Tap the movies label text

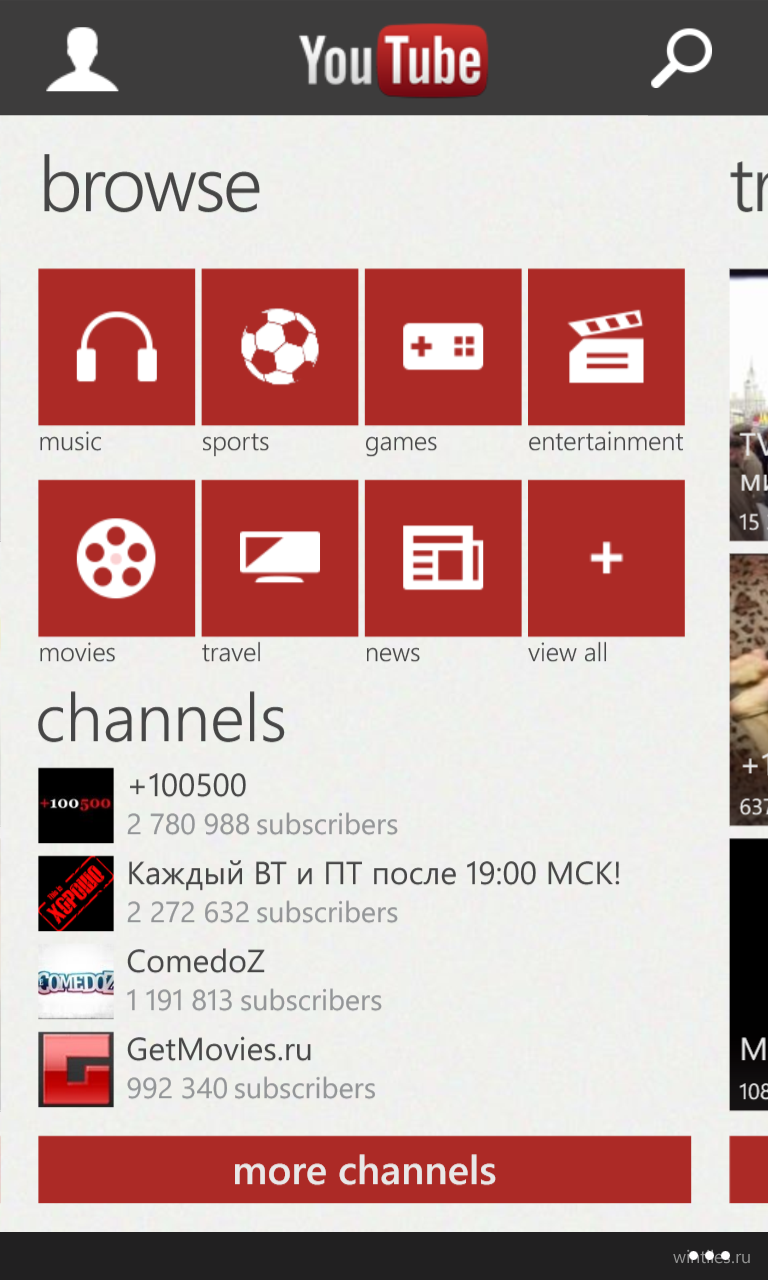77,653
